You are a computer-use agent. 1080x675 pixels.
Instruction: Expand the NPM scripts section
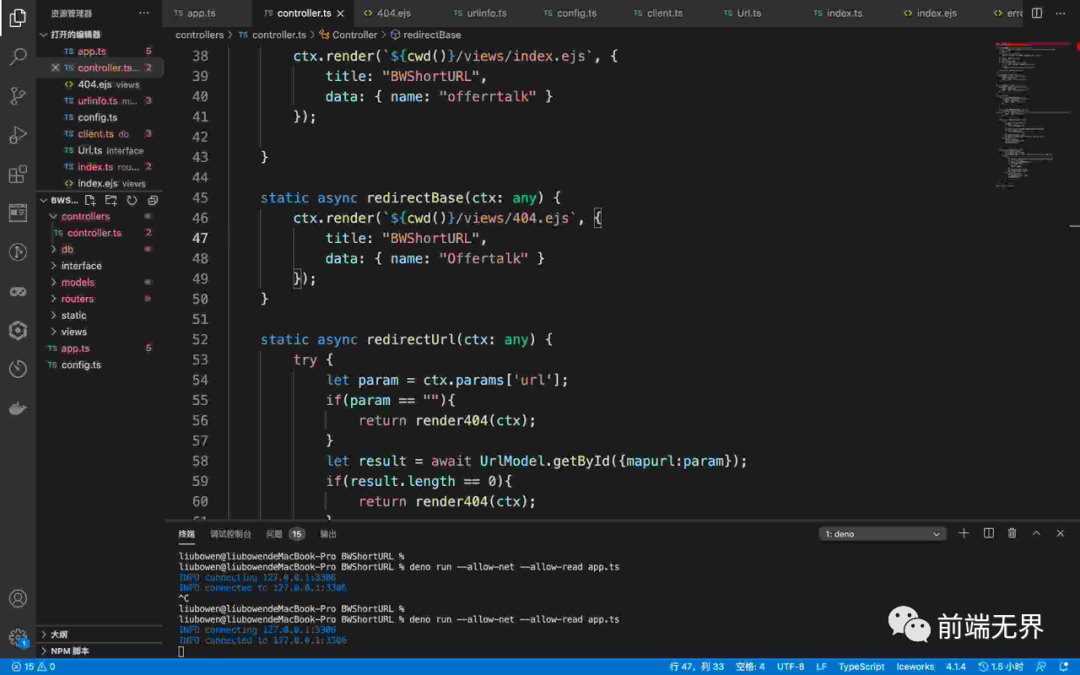tap(100, 651)
